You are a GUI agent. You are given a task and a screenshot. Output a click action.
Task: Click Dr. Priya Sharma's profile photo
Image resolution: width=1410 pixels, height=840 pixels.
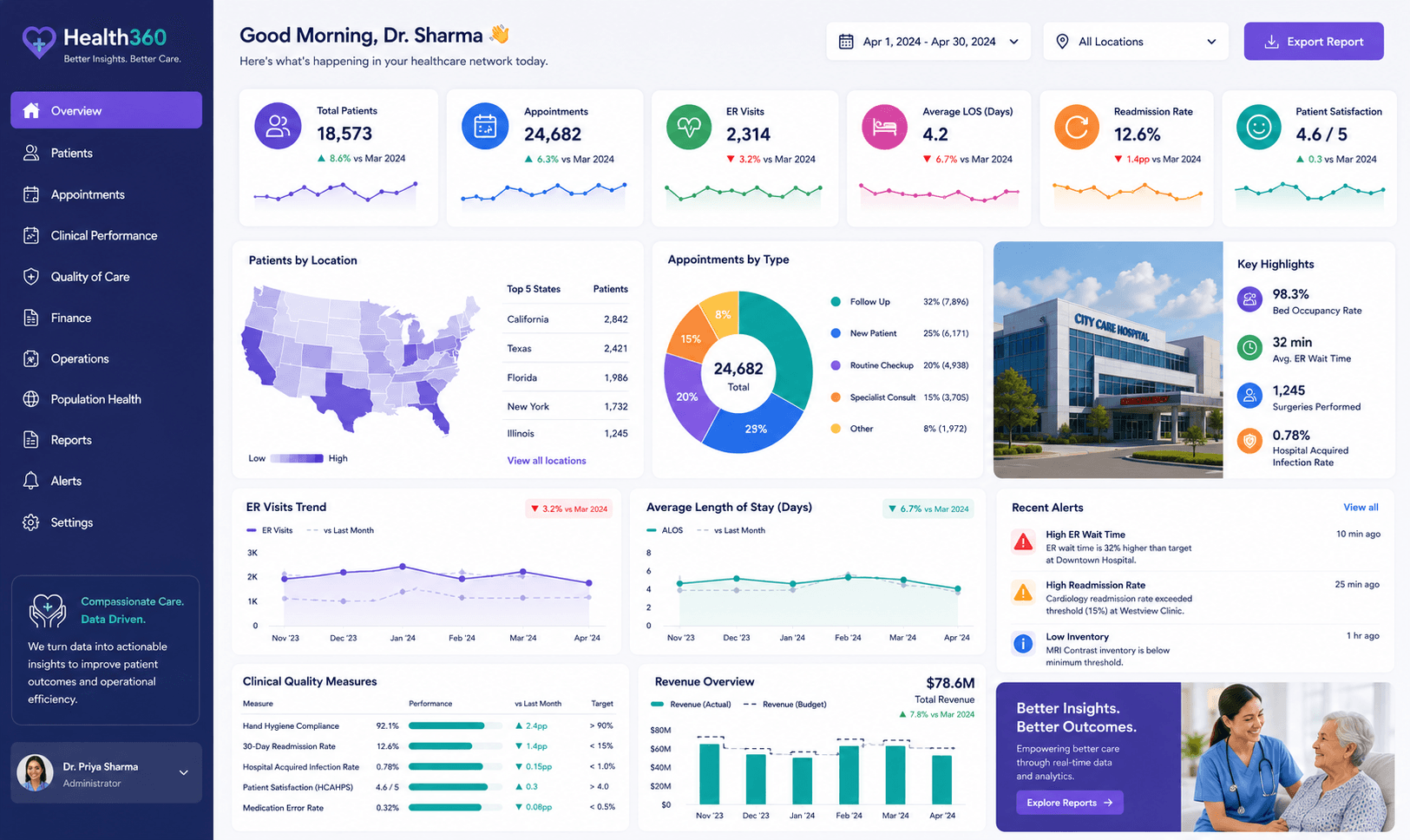tap(36, 772)
